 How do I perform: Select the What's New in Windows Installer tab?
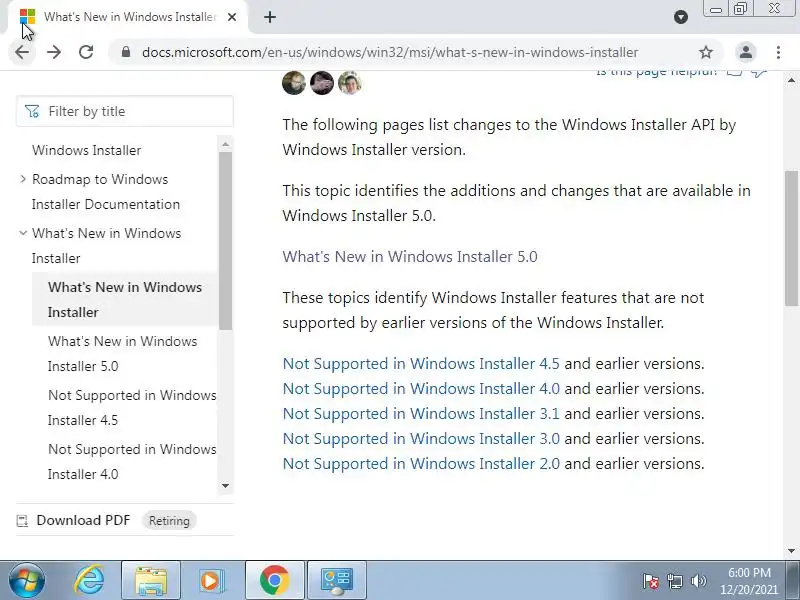(130, 17)
